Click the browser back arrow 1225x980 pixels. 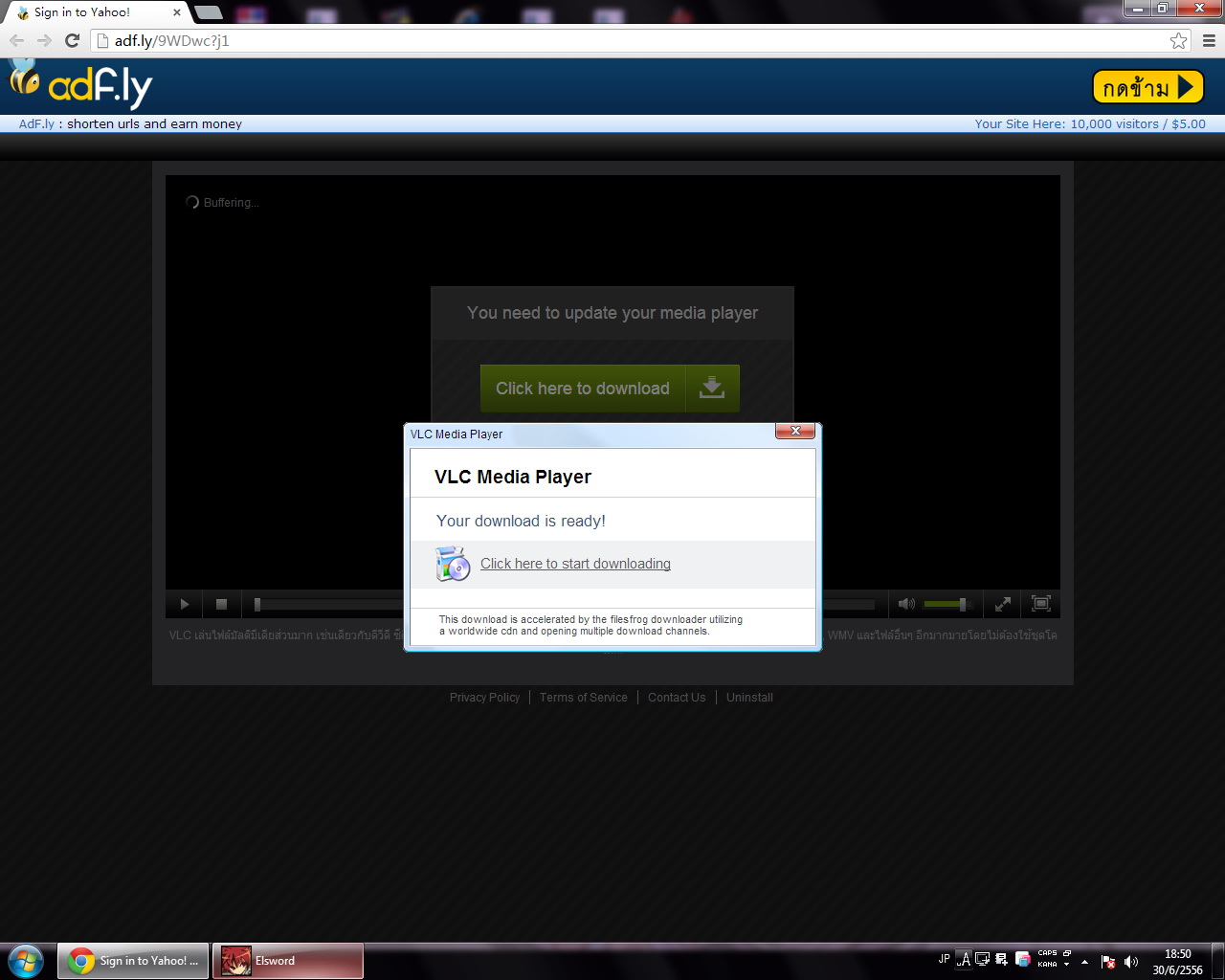click(16, 40)
